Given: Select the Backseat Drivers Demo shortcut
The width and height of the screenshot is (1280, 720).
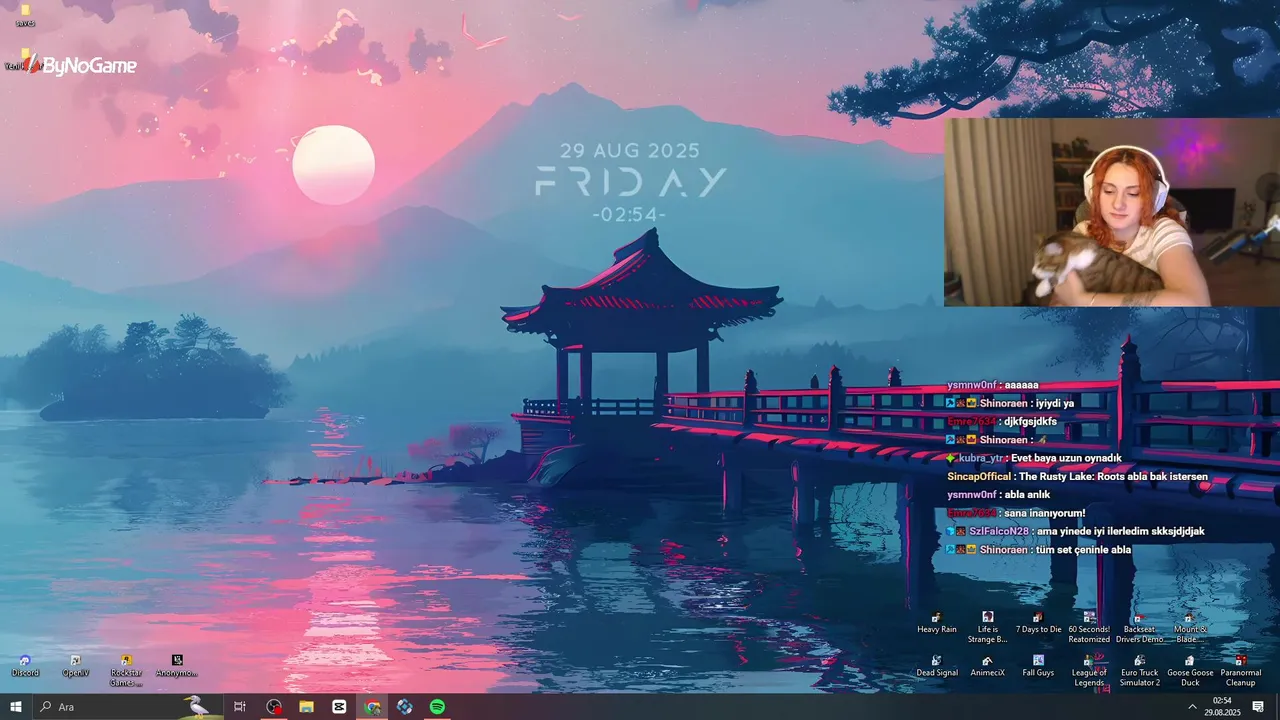Looking at the screenshot, I should click(1139, 627).
